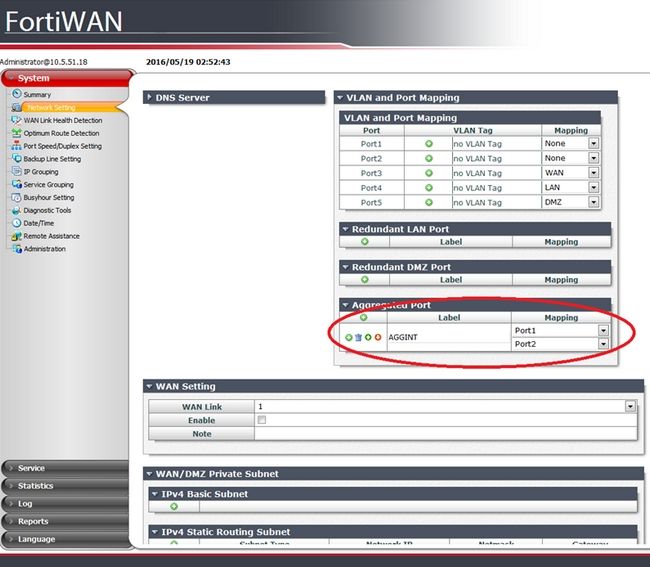Open the Reports menu section
This screenshot has height=567, width=650.
(65, 521)
